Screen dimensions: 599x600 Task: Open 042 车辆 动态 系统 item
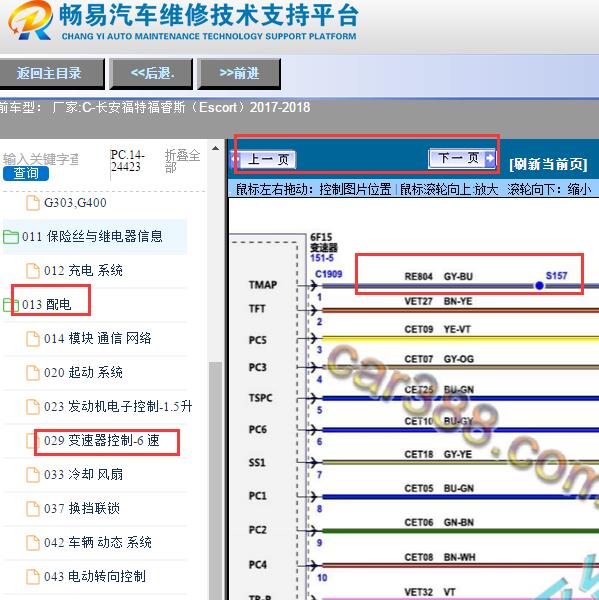click(x=98, y=543)
